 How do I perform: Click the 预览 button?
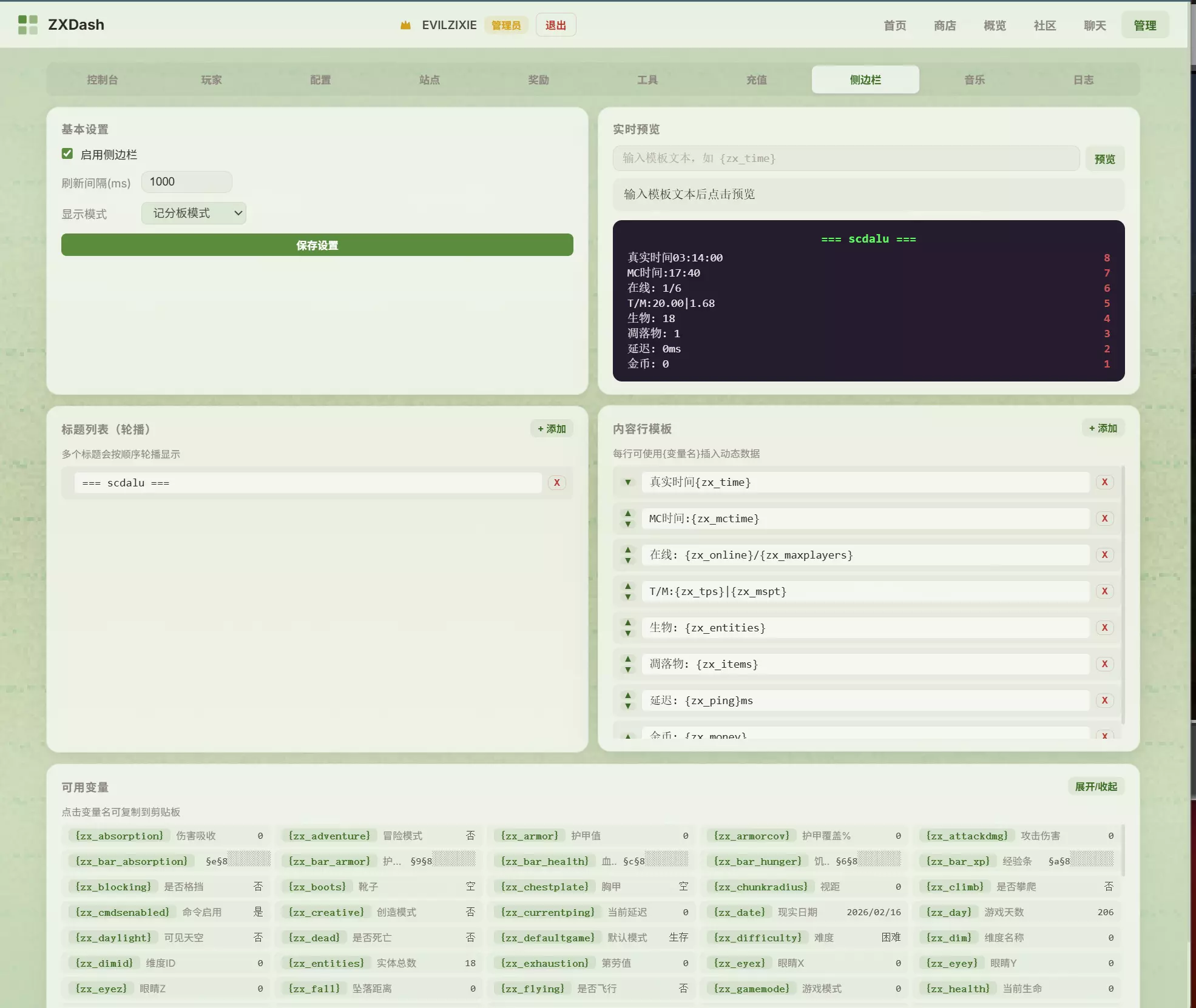tap(1104, 159)
